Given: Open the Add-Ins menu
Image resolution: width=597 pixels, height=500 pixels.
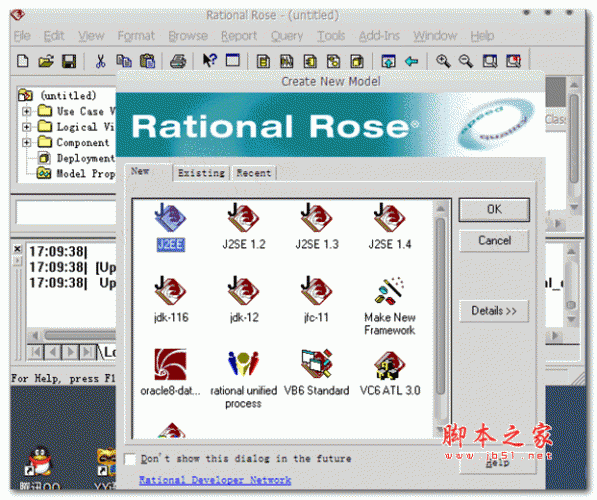Looking at the screenshot, I should (379, 36).
